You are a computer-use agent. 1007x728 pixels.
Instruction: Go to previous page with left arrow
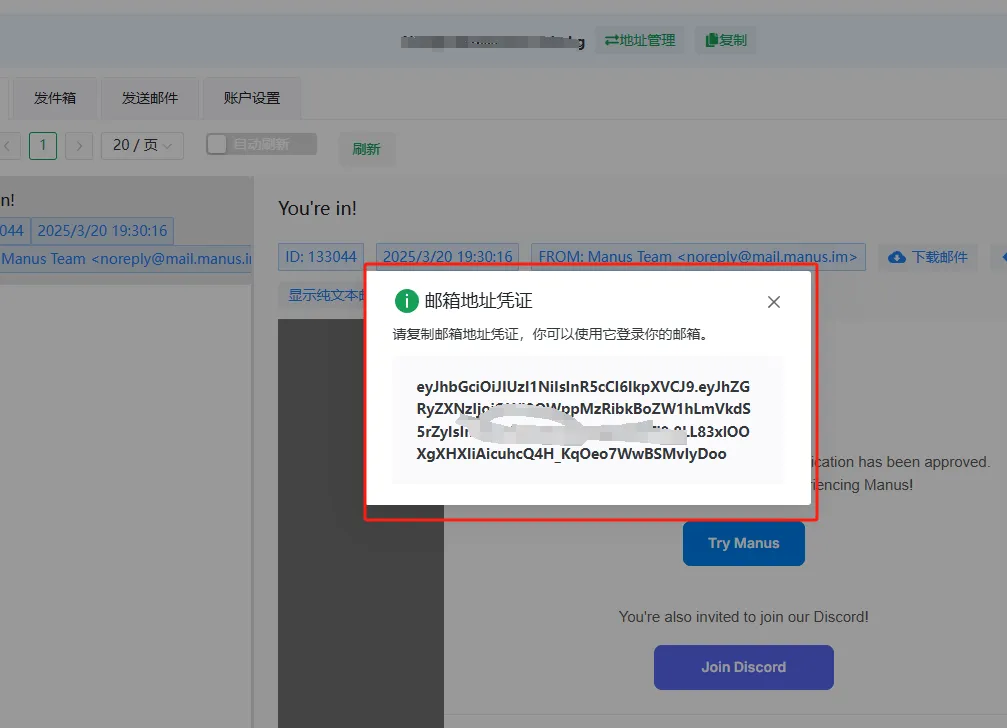(x=8, y=146)
